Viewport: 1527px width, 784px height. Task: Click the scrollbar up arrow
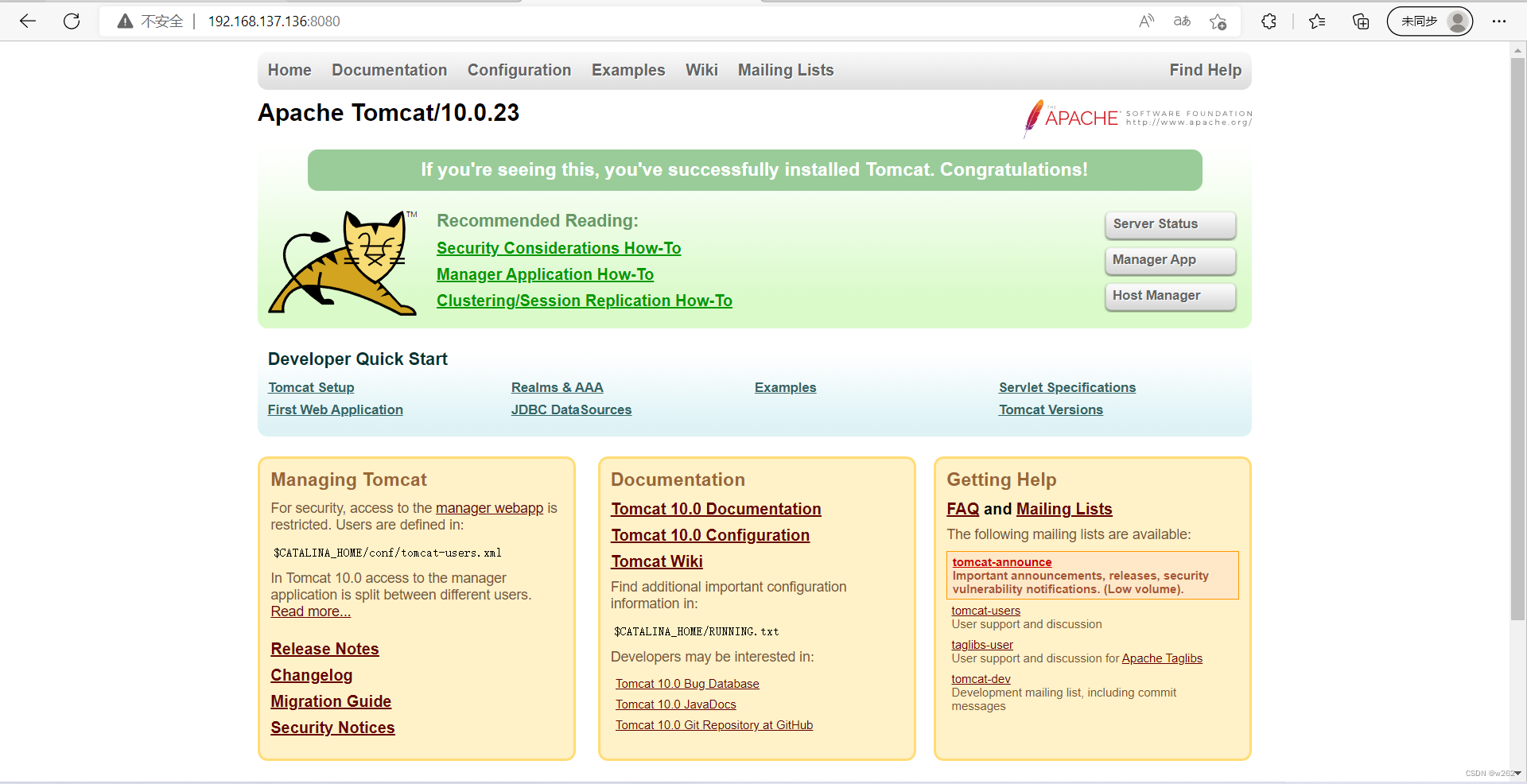point(1517,49)
